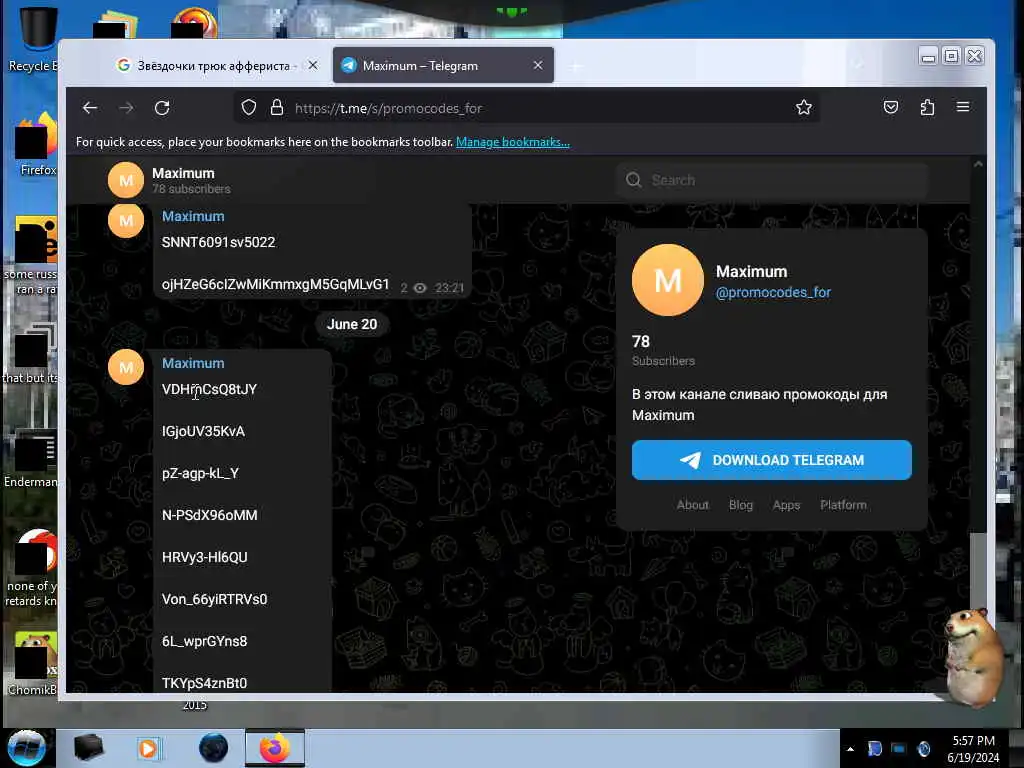The height and width of the screenshot is (768, 1024).
Task: Click the taskbar clock showing 5:57 PM
Action: click(x=973, y=749)
